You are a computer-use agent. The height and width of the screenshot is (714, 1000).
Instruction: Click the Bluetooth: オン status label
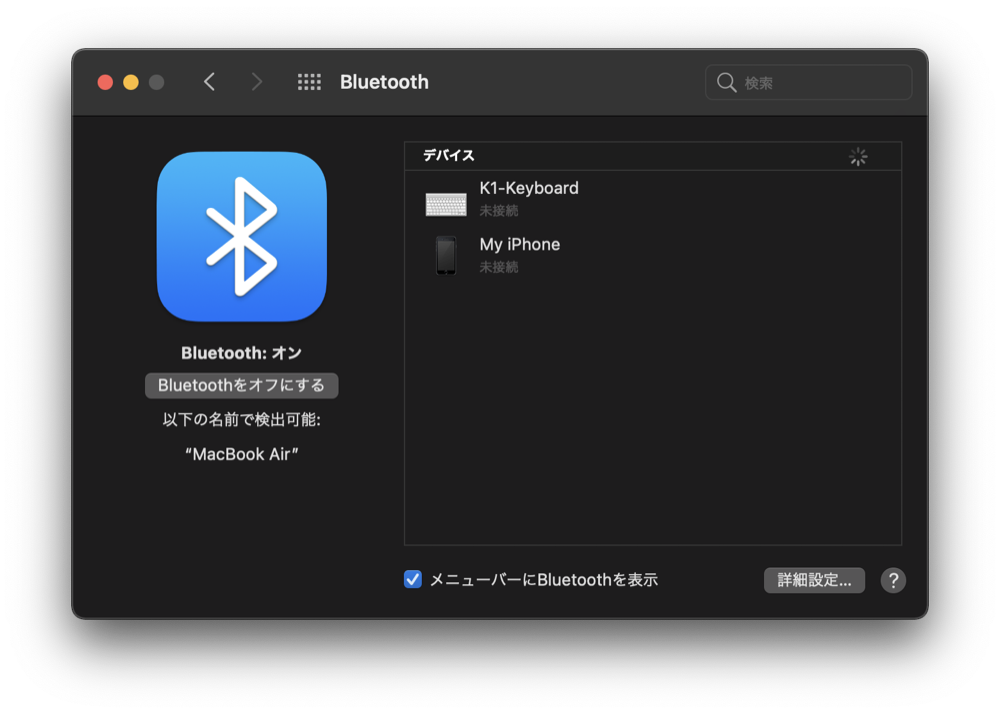point(242,353)
